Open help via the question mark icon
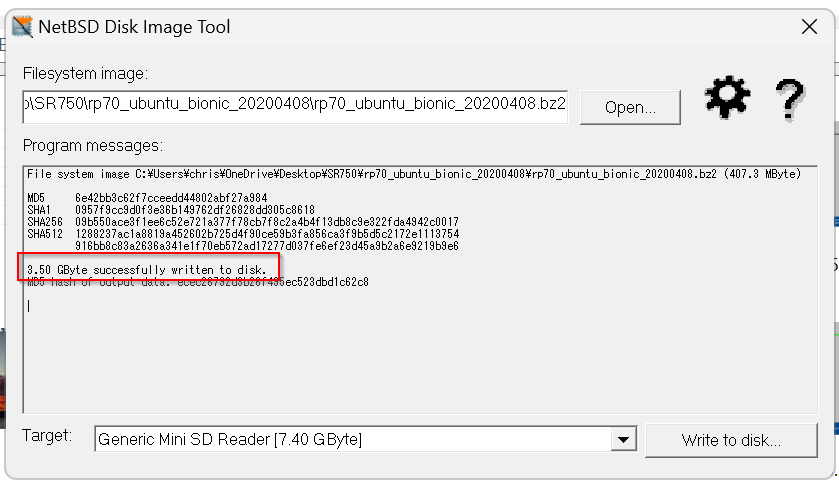The height and width of the screenshot is (483, 839). click(790, 100)
